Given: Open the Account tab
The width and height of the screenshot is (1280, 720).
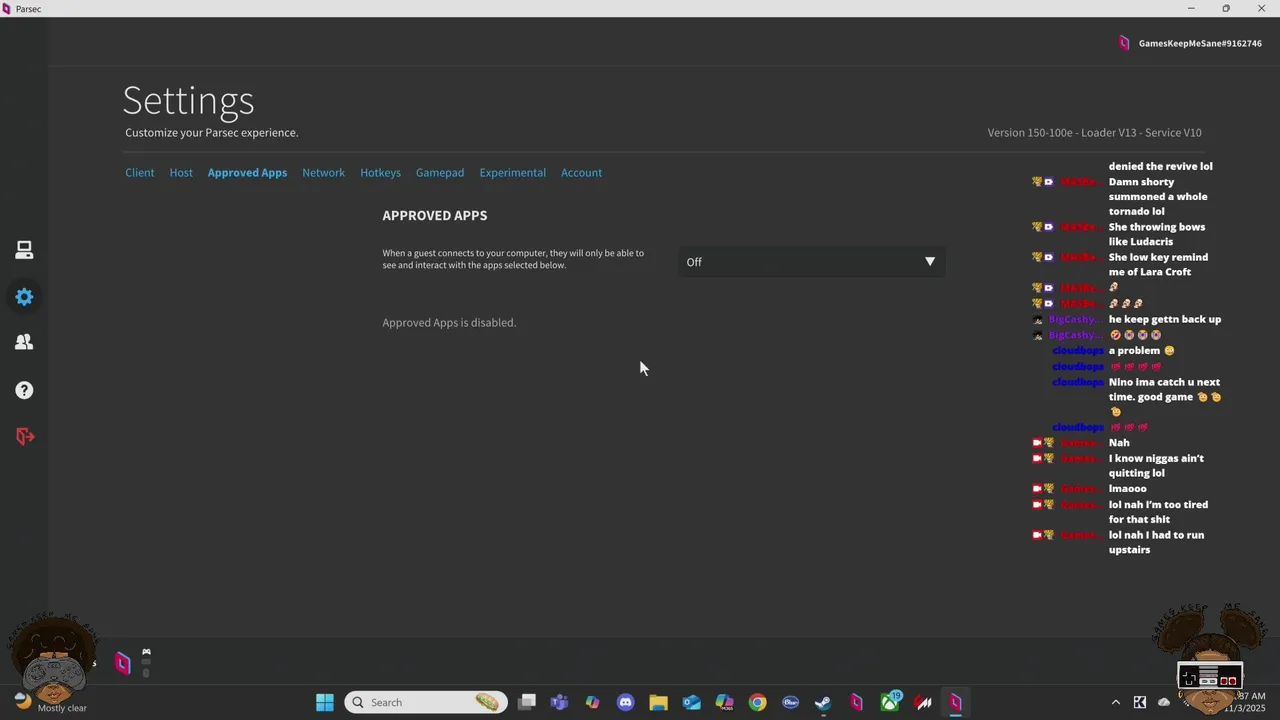Looking at the screenshot, I should pos(581,173).
